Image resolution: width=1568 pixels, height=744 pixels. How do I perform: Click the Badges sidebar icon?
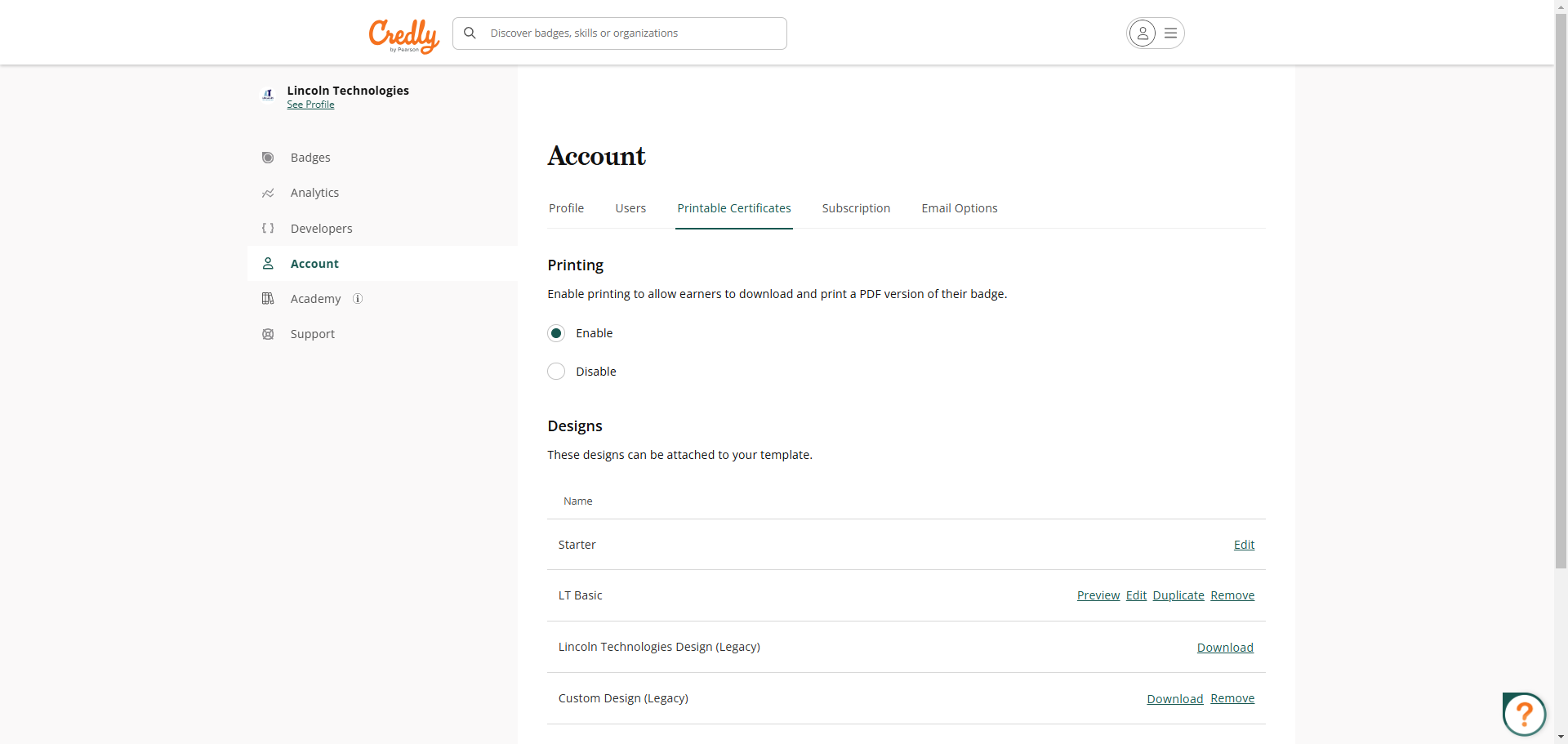[x=268, y=158]
